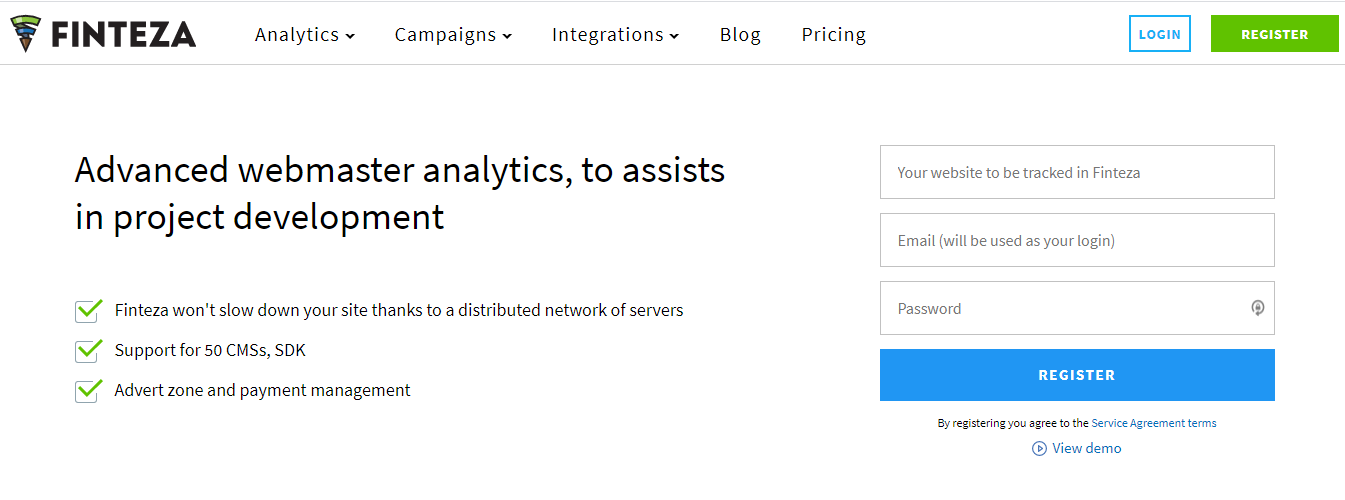Expand the Analytics dropdown menu
1345x500 pixels.
click(305, 35)
